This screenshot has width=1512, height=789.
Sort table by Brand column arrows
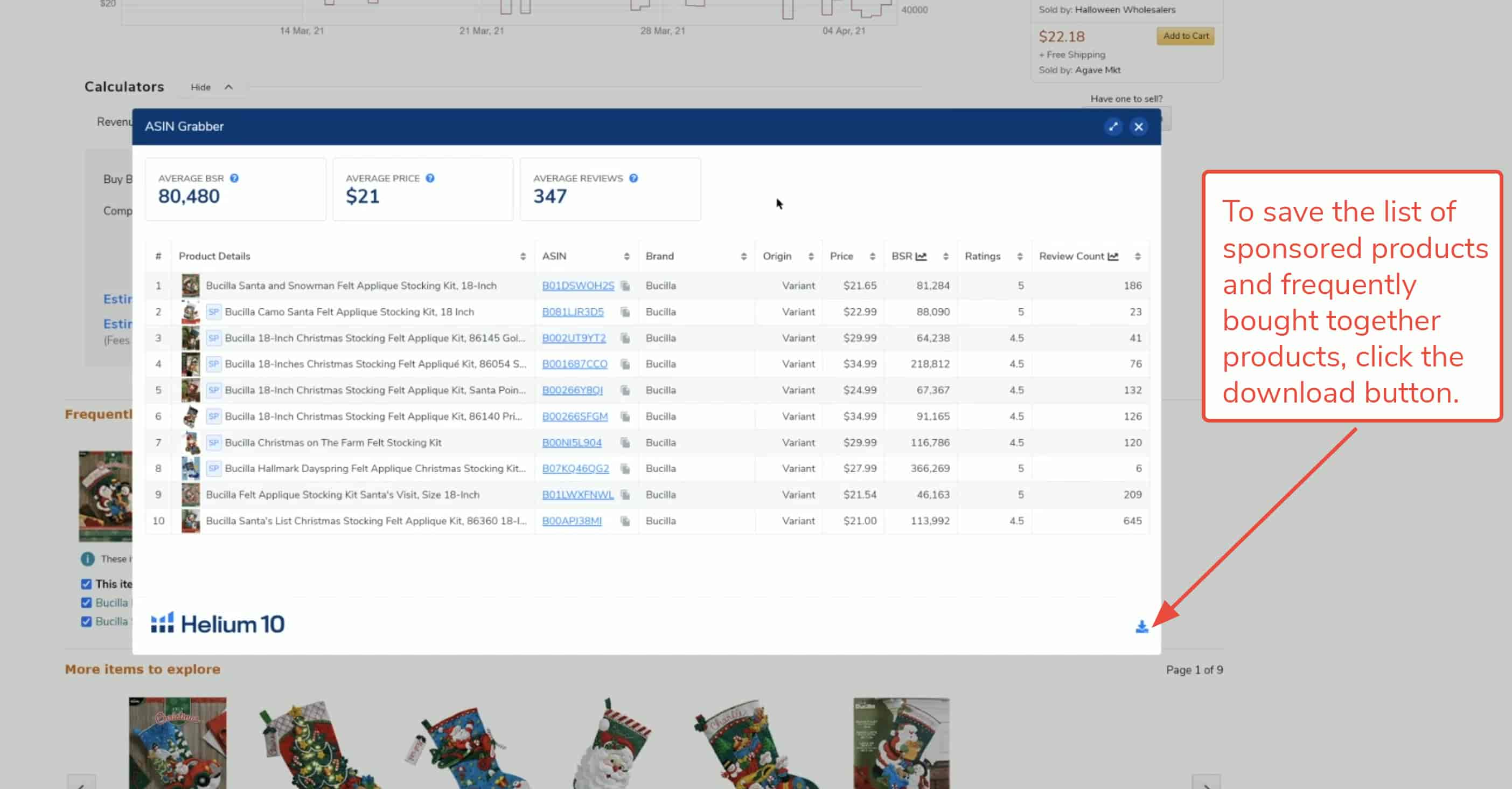(743, 257)
